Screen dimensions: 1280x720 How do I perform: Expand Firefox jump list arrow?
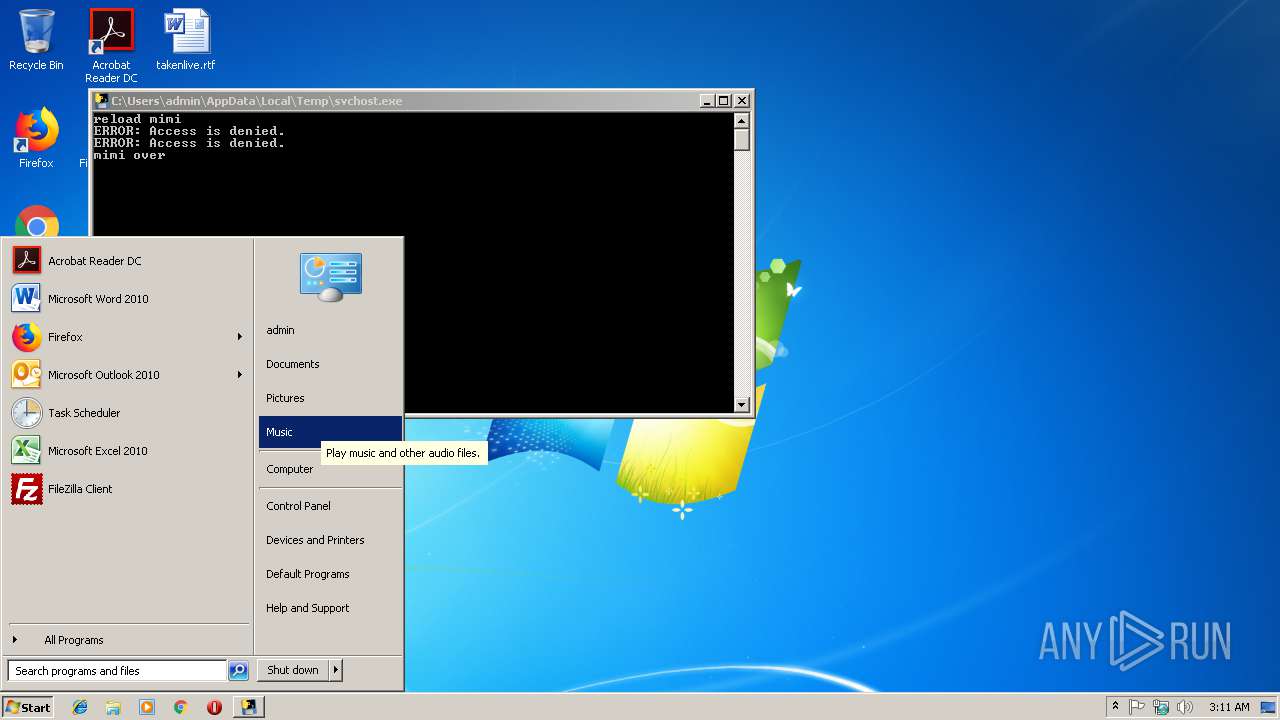(240, 337)
